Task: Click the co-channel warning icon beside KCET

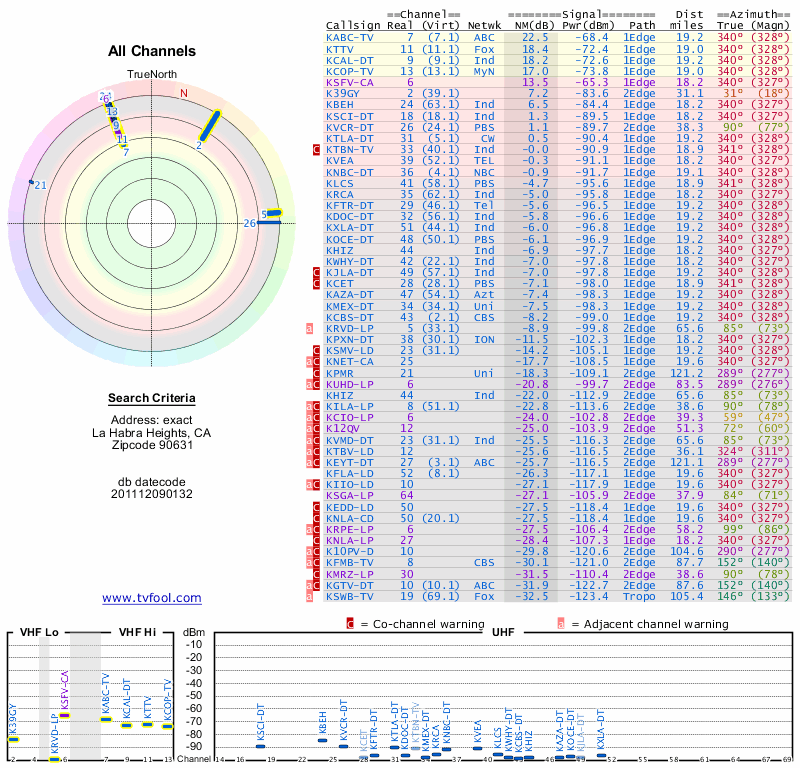Action: tap(317, 283)
